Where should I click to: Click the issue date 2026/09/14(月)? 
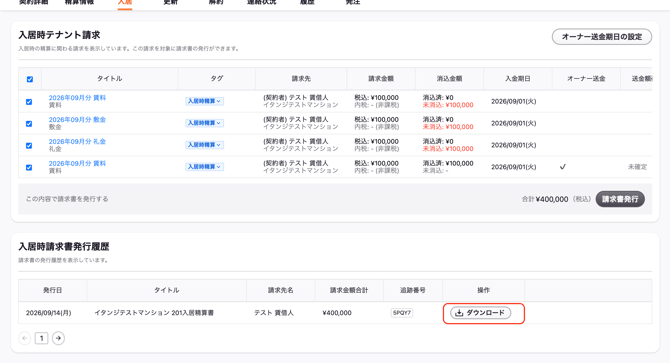(x=49, y=313)
